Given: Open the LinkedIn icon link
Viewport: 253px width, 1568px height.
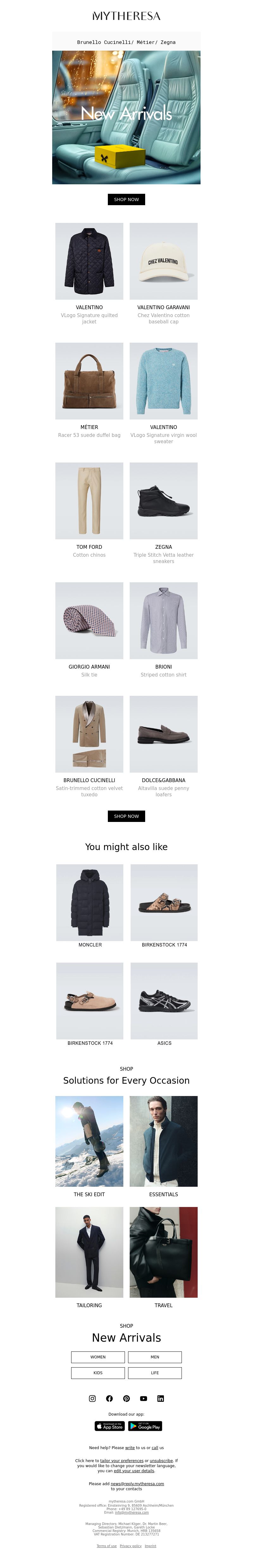Looking at the screenshot, I should pyautogui.click(x=160, y=1399).
